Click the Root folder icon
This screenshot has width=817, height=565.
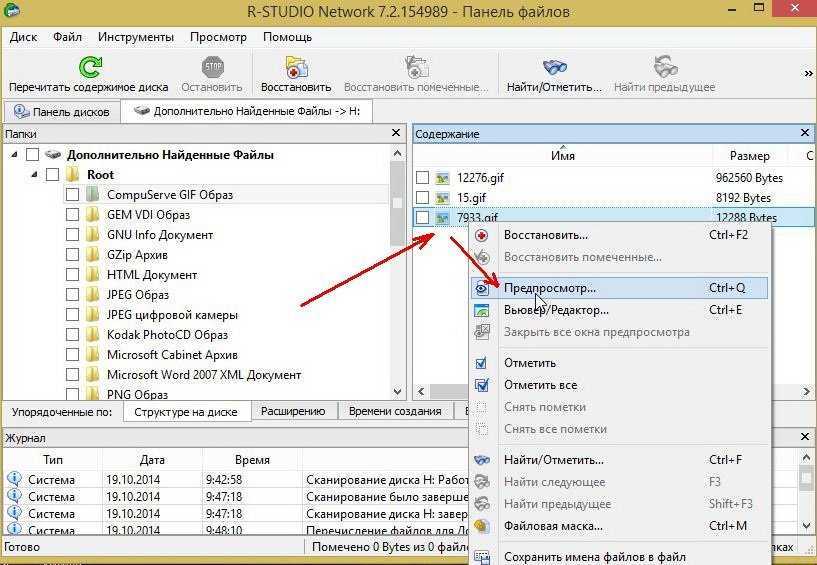pos(72,175)
